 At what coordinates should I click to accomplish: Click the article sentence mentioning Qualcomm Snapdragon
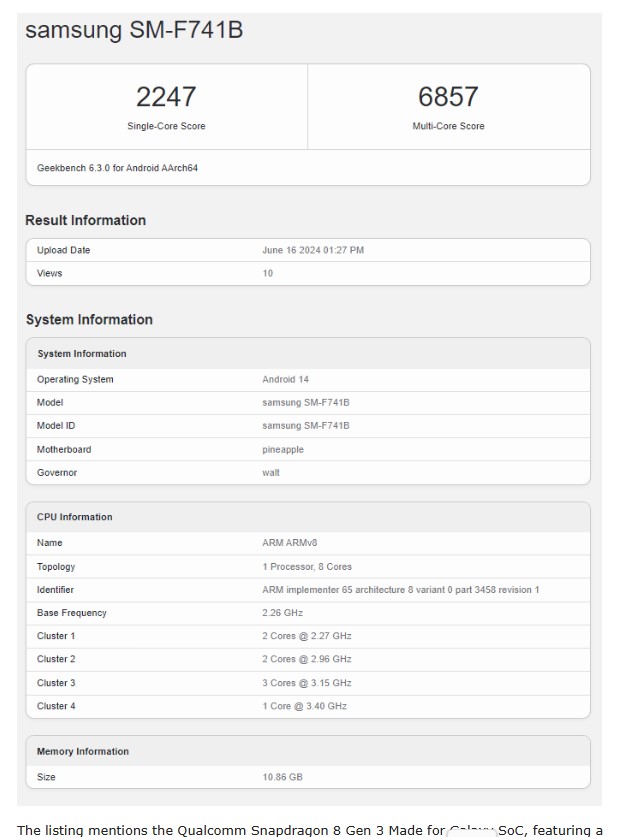tap(310, 830)
